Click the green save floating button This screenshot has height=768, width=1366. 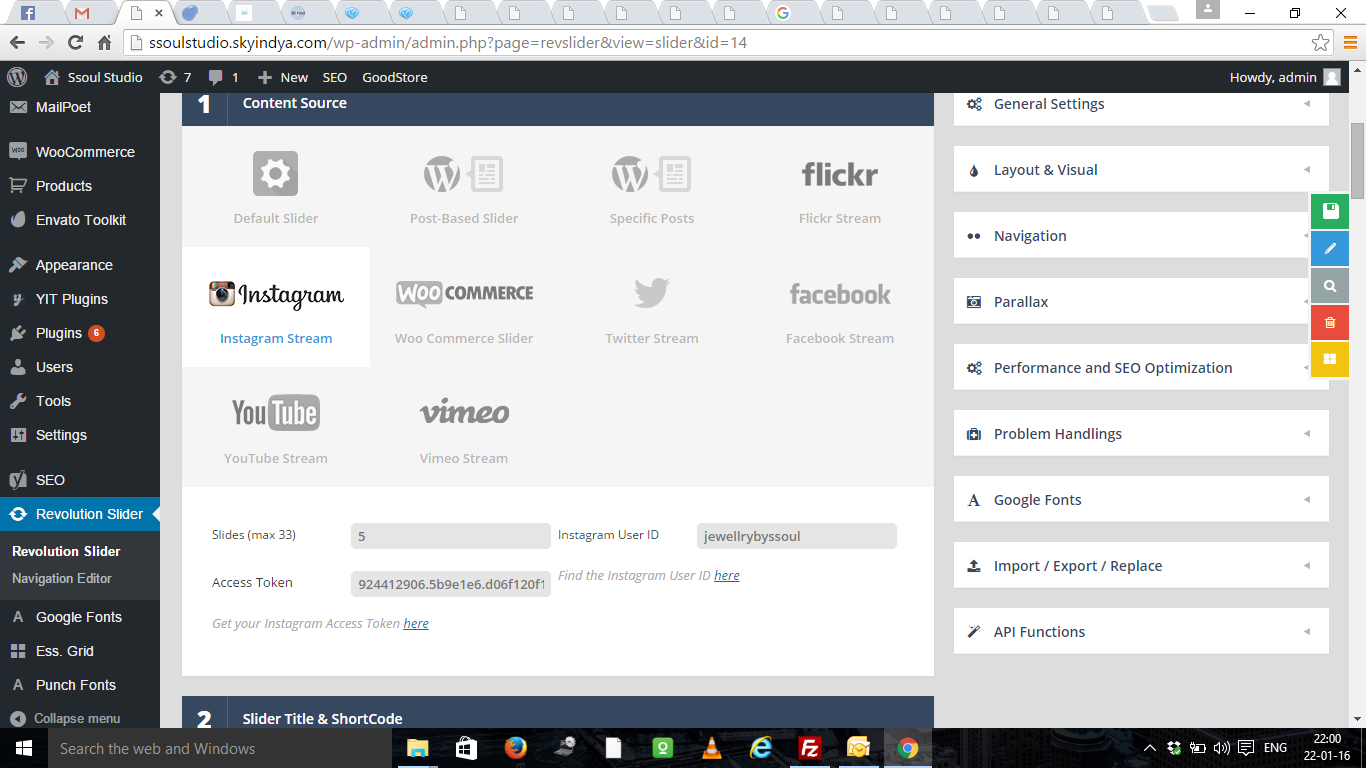pyautogui.click(x=1330, y=211)
